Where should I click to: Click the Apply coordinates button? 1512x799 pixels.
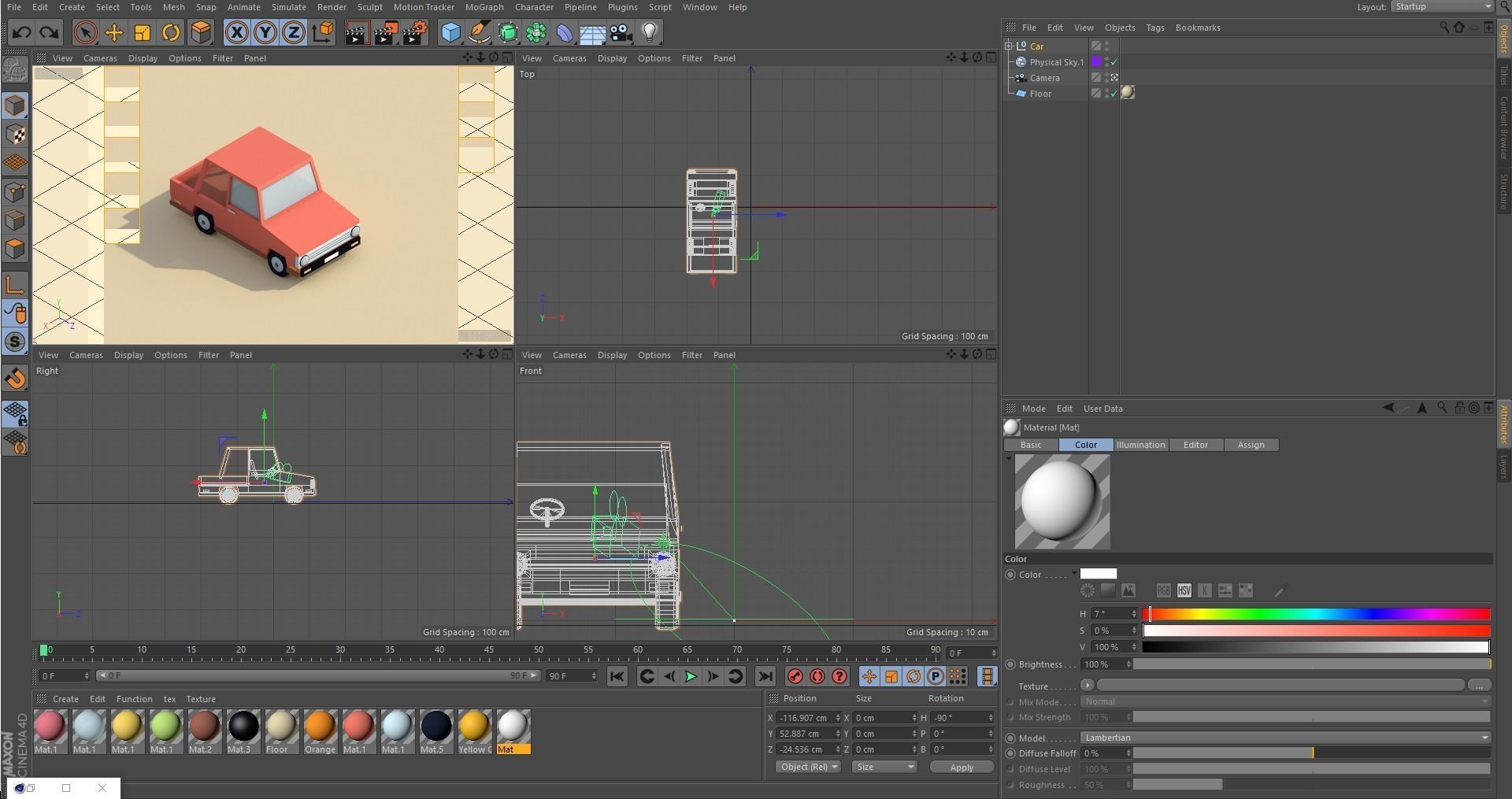click(x=962, y=768)
